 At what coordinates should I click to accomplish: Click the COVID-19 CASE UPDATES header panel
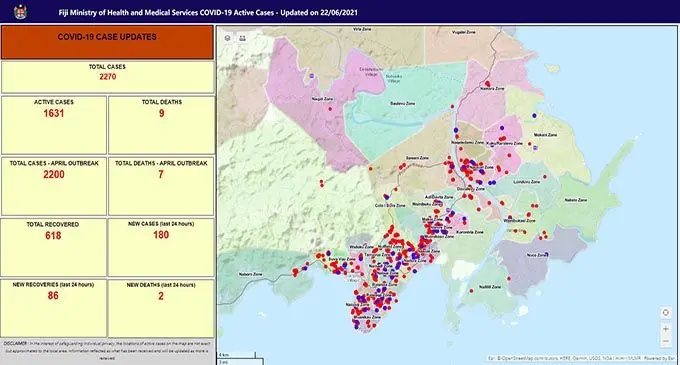pos(108,42)
